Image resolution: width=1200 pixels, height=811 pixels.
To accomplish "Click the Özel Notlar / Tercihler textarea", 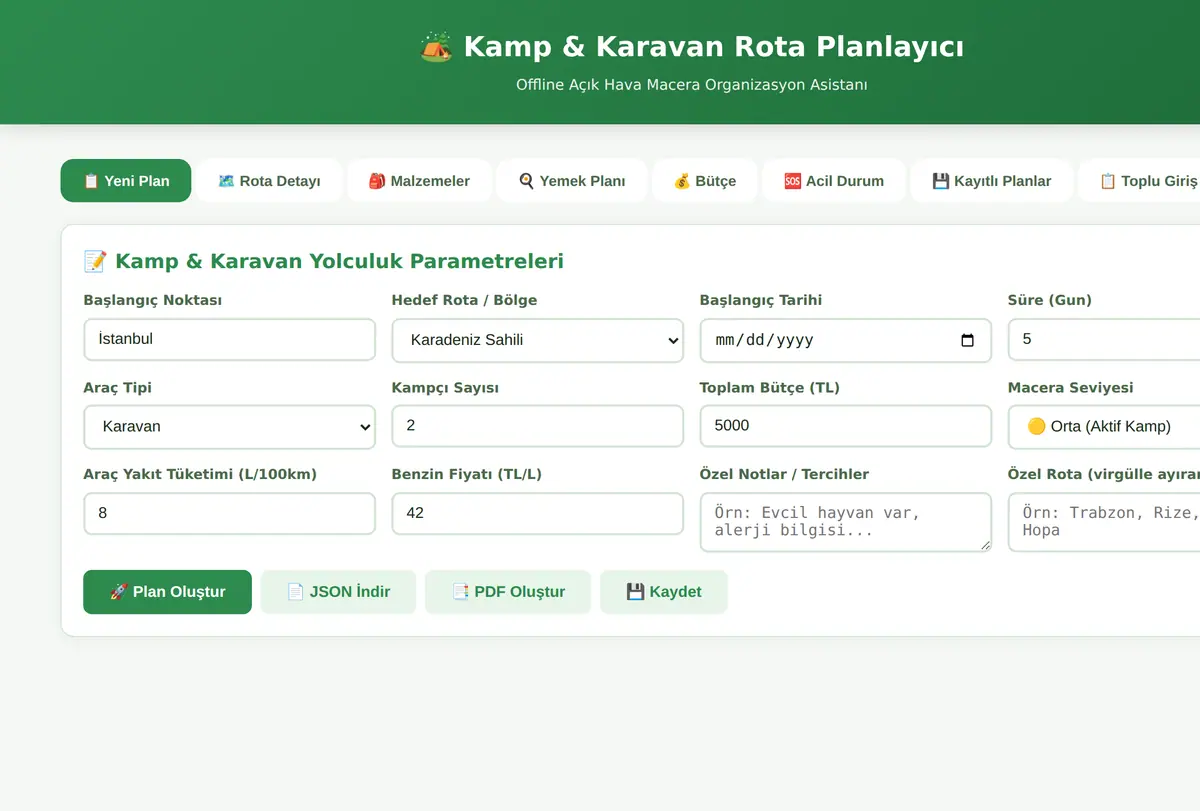I will click(846, 522).
